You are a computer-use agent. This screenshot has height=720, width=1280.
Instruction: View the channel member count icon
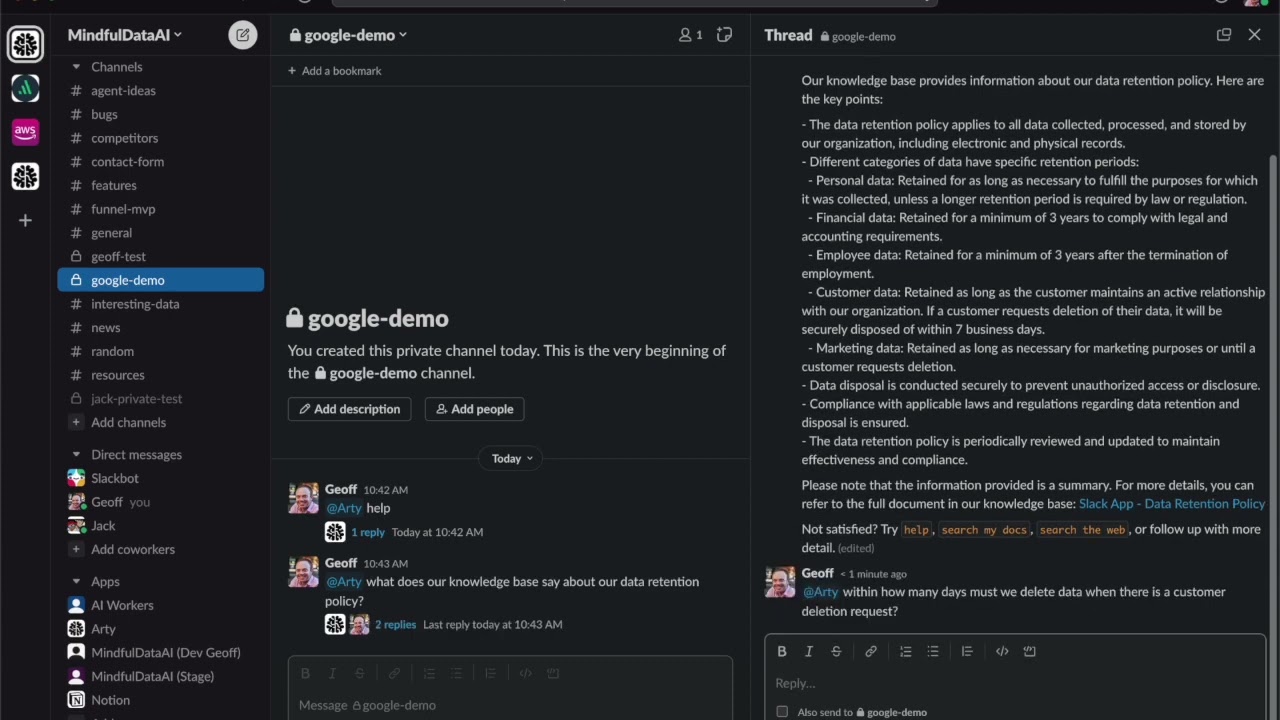click(690, 35)
